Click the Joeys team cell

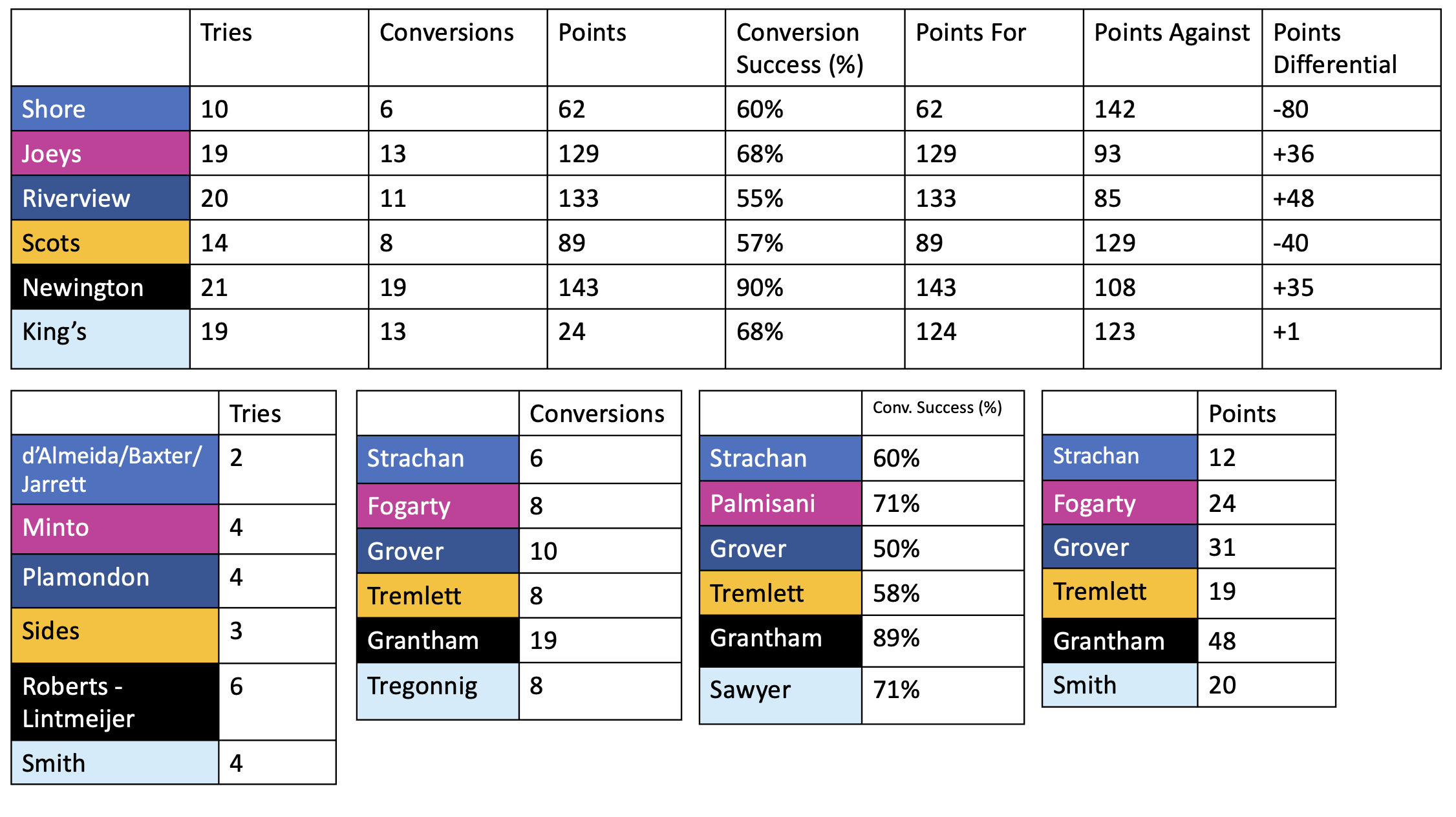[x=101, y=153]
